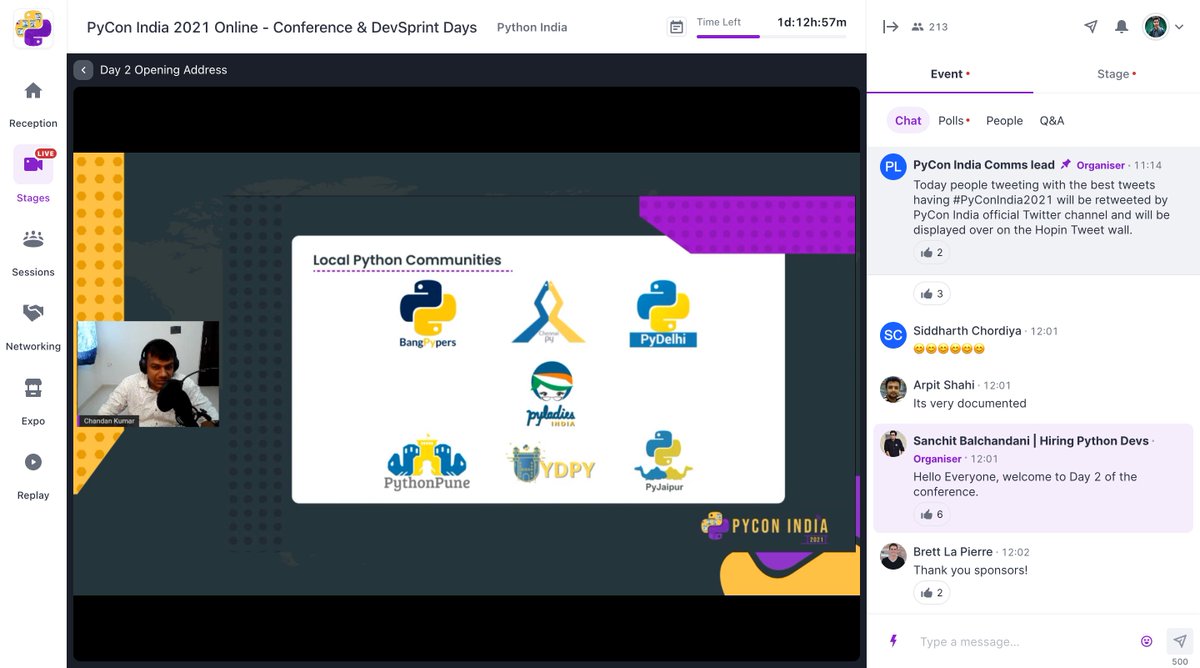Open notifications bell icon

[x=1122, y=27]
